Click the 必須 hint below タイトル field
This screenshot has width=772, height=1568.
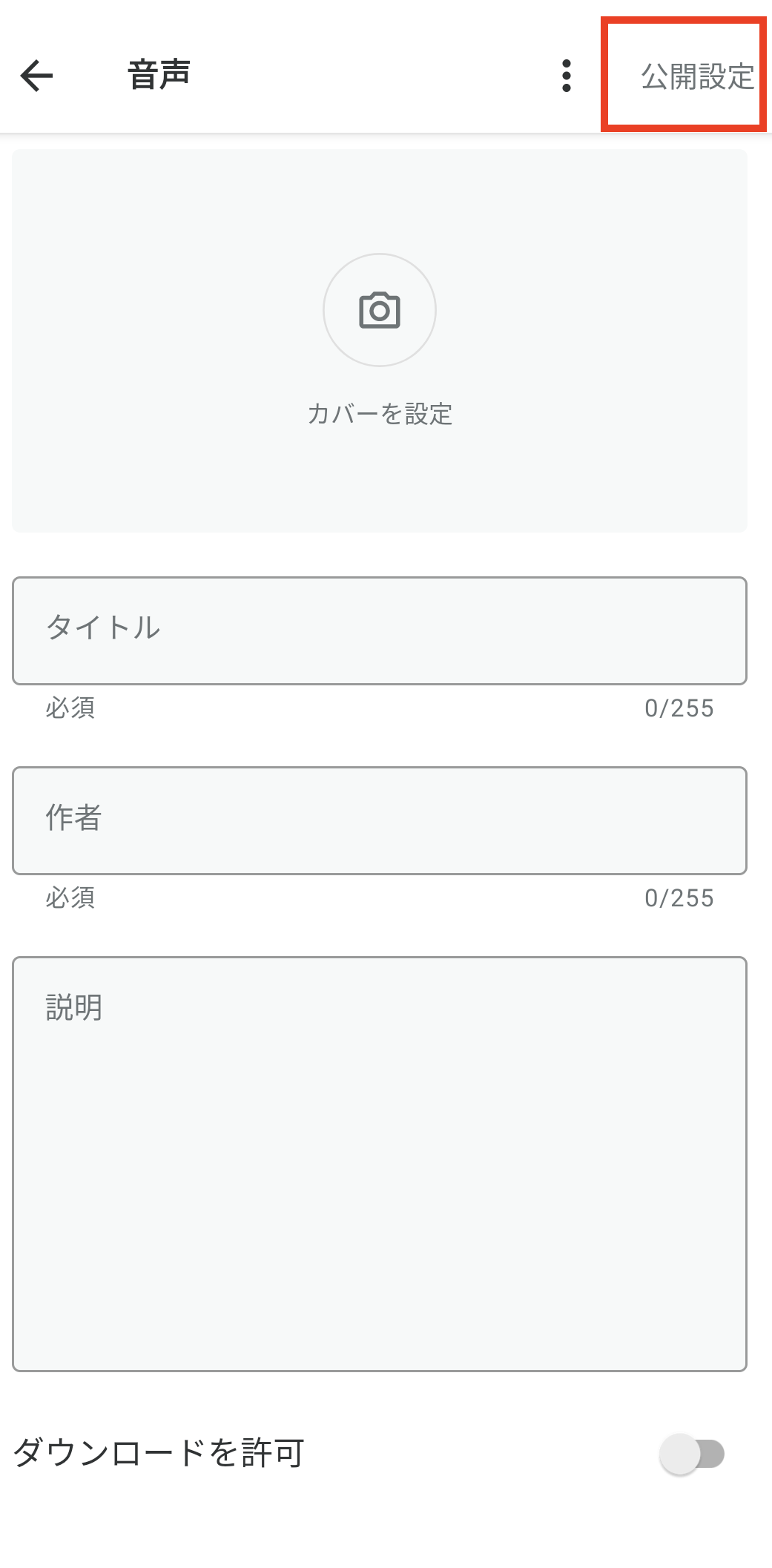70,708
